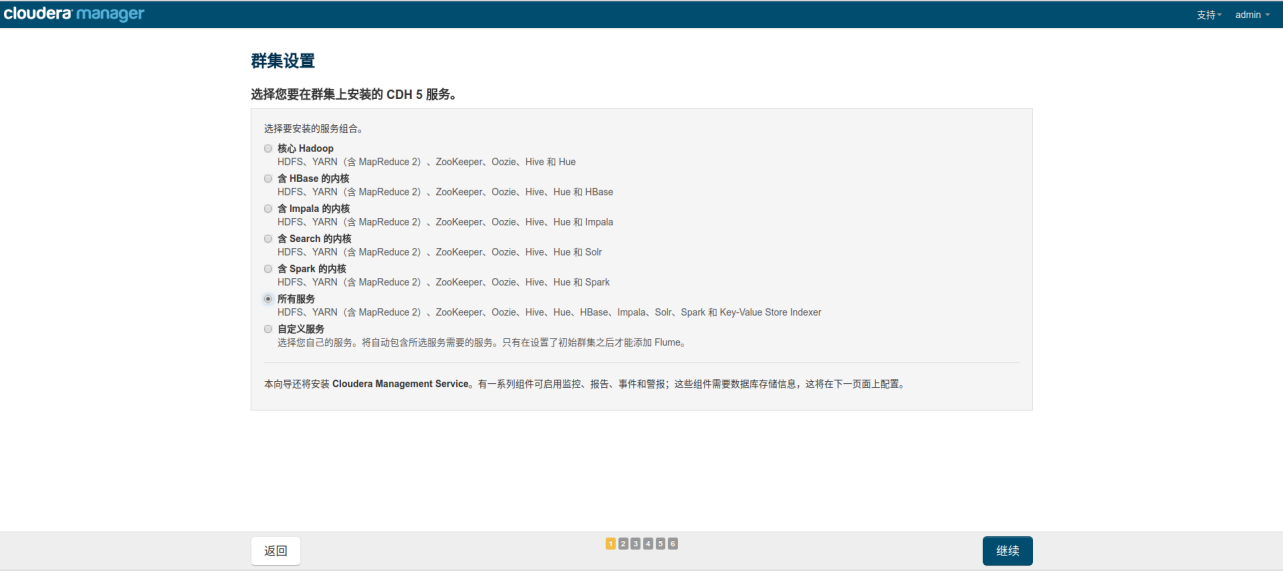Select wizard step 3 indicator
1283x571 pixels.
(x=636, y=543)
